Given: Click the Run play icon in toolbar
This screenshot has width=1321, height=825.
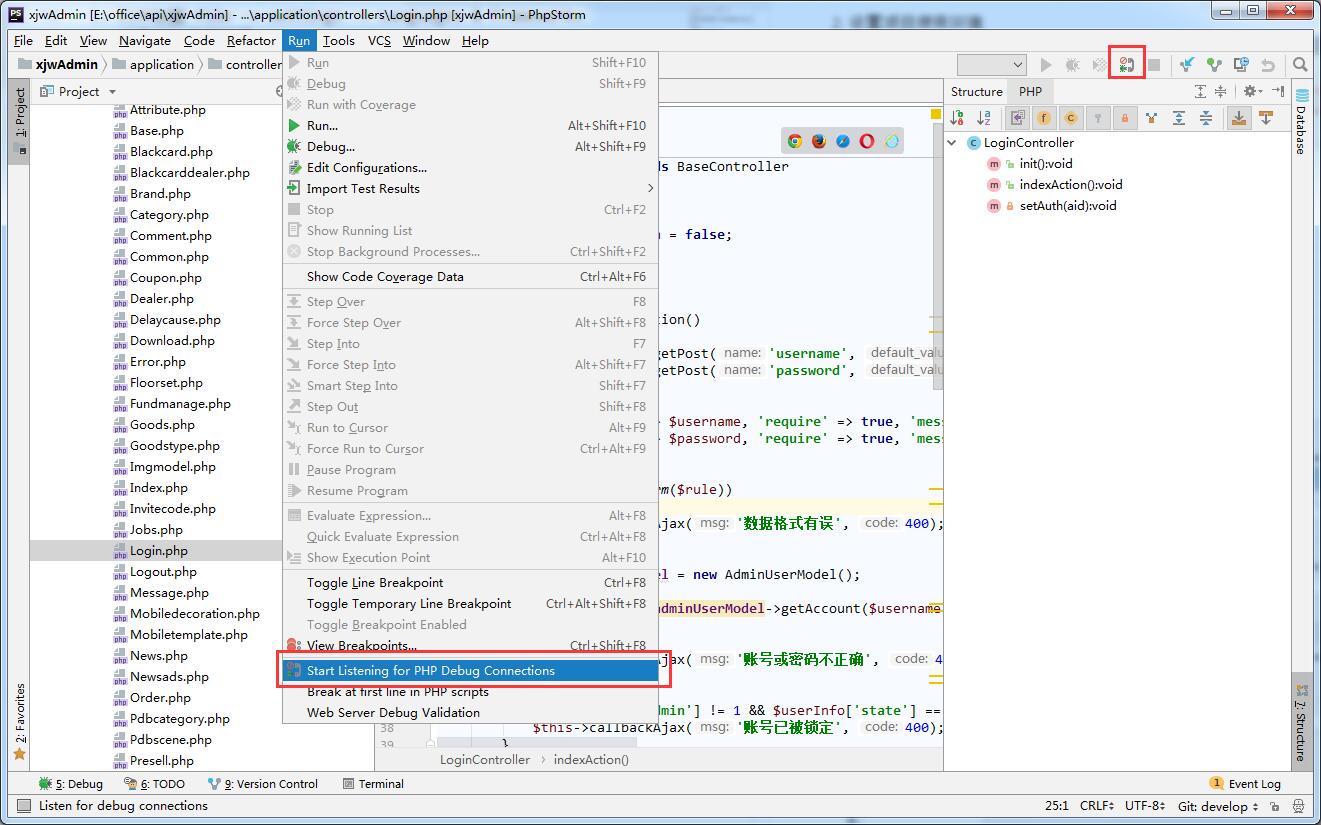Looking at the screenshot, I should point(1046,65).
